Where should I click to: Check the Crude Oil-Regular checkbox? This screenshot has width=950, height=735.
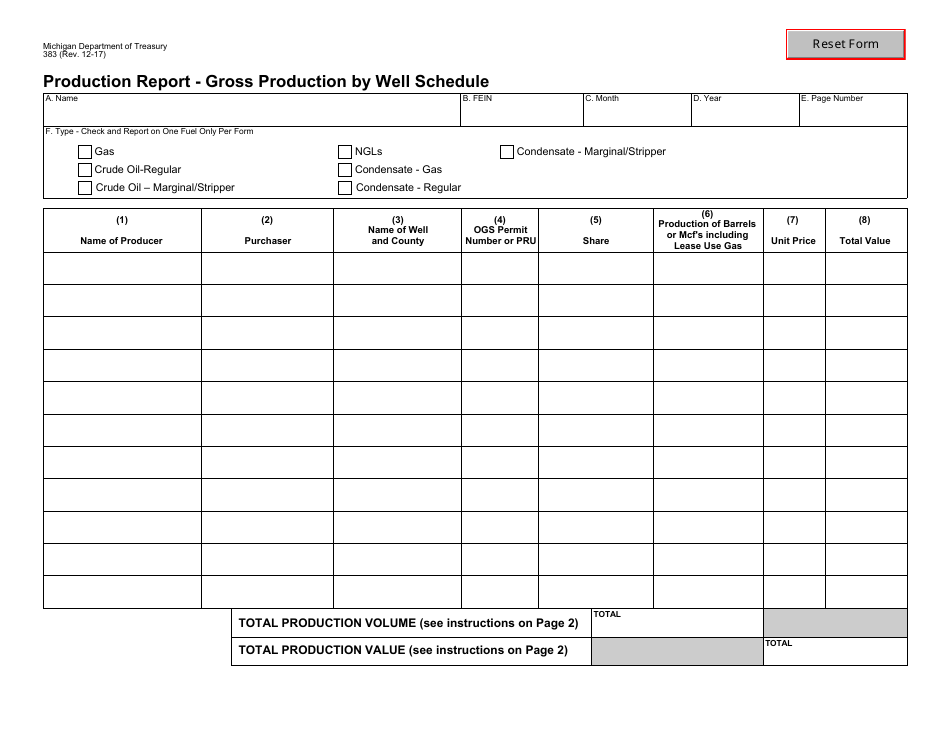pyautogui.click(x=85, y=170)
